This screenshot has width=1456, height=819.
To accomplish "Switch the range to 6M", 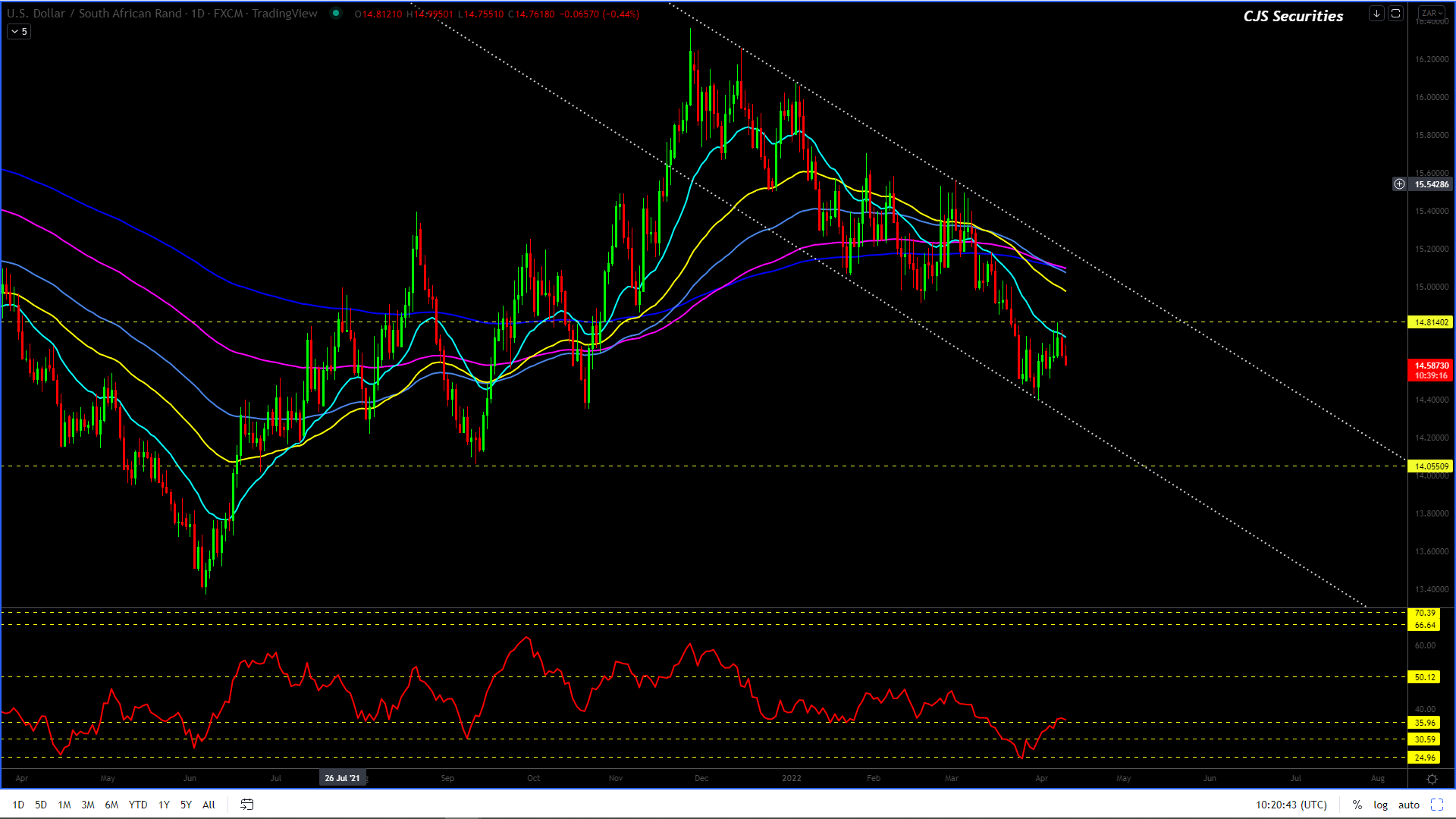I will (111, 805).
